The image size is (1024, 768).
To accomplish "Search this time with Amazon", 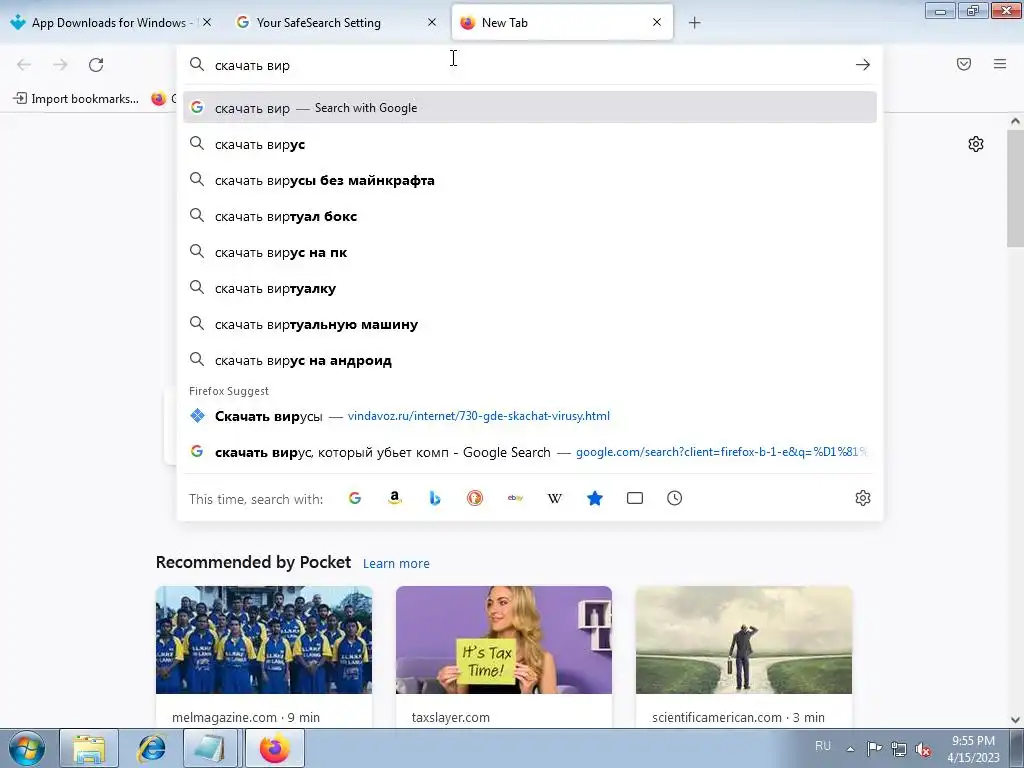I will tap(394, 498).
